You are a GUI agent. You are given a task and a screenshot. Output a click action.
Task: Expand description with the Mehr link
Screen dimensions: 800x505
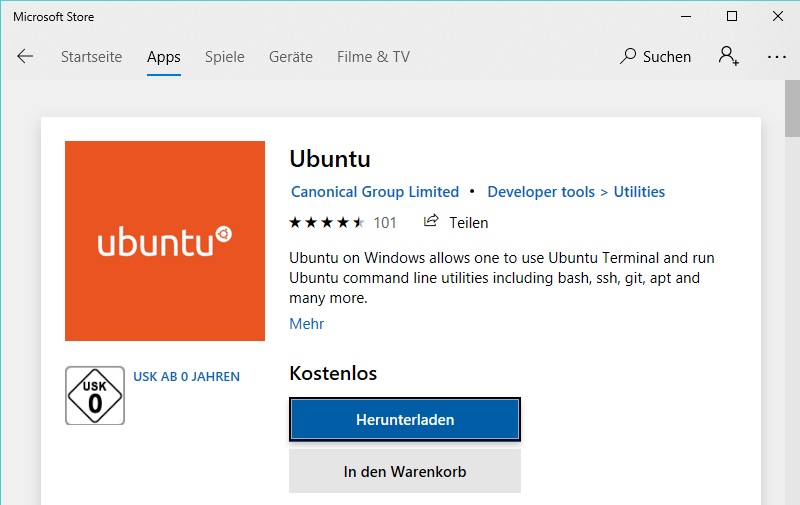click(x=307, y=323)
